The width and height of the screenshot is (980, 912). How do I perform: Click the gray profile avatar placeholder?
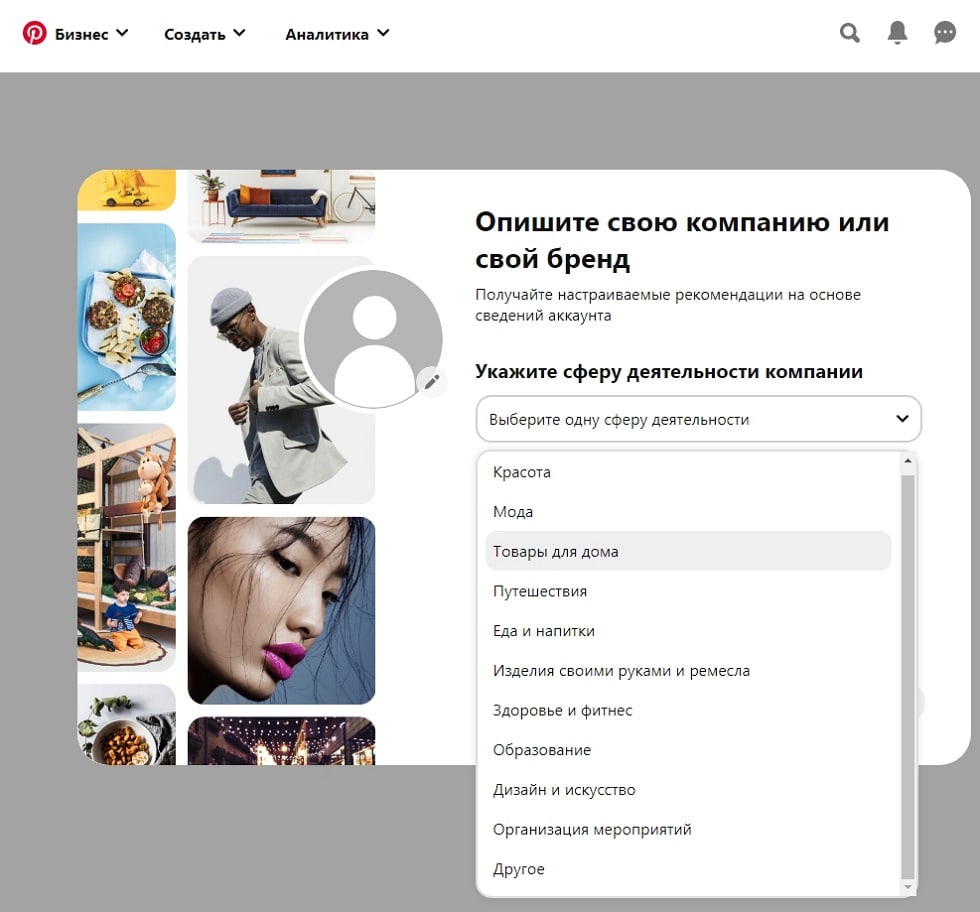point(374,338)
